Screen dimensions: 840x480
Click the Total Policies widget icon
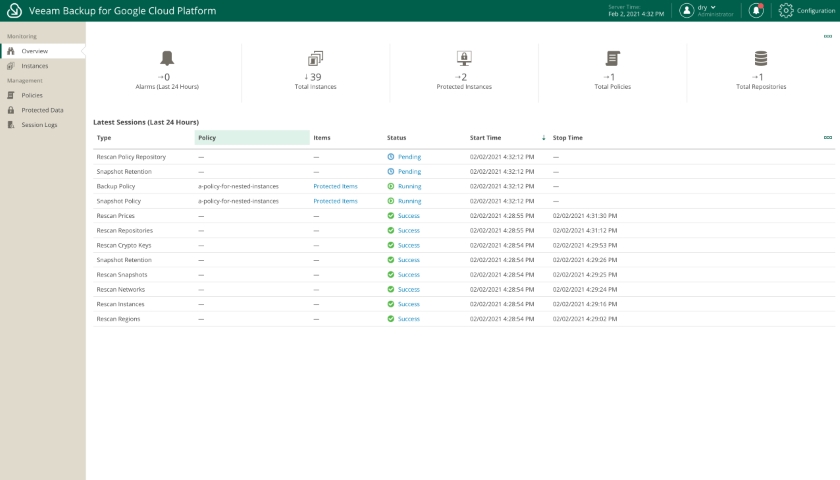pyautogui.click(x=612, y=58)
